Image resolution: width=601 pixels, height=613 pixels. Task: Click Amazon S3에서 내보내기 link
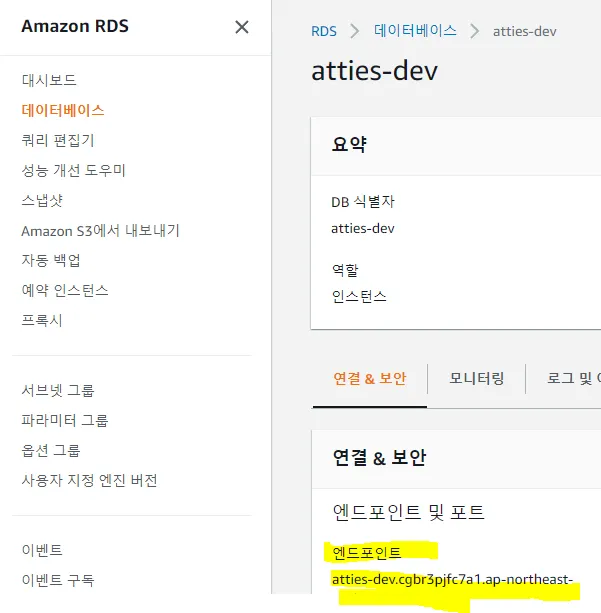[100, 230]
